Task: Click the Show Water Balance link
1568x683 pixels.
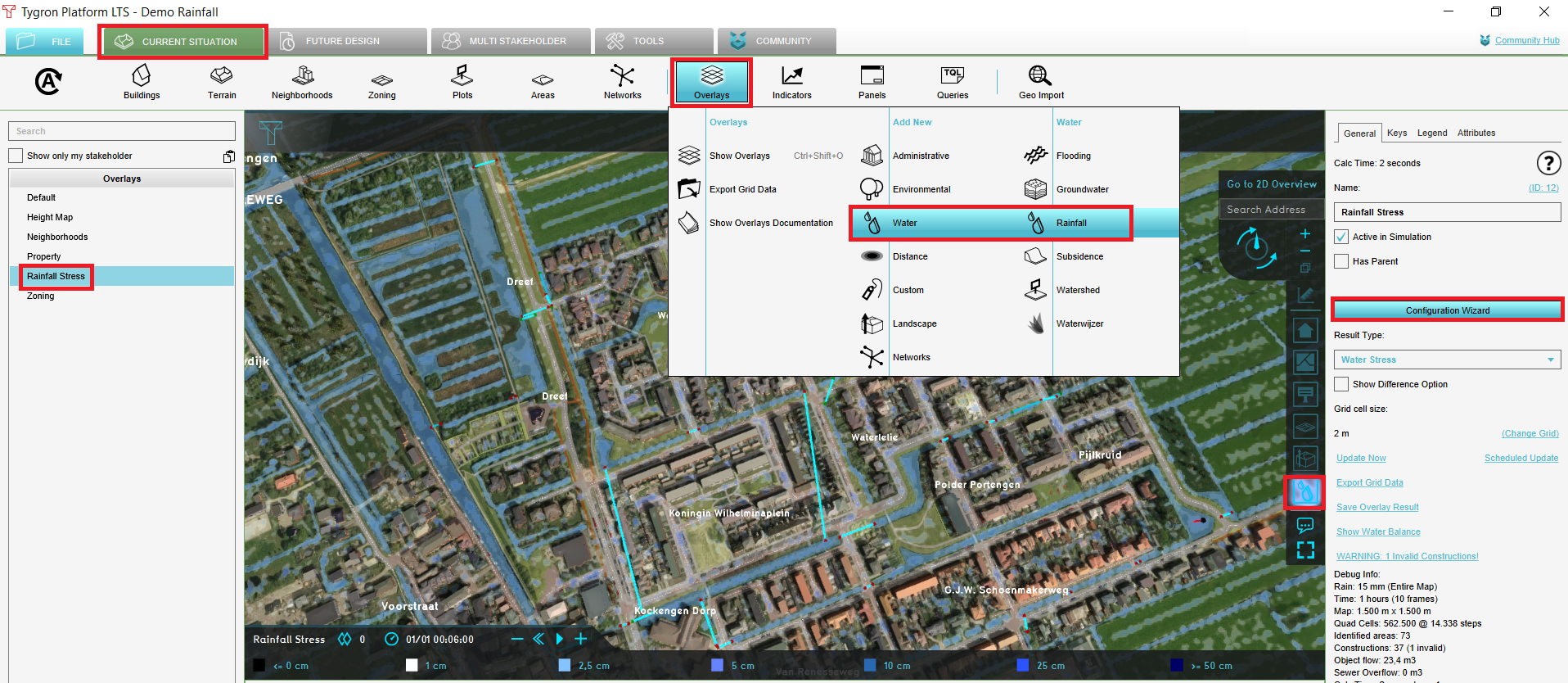Action: coord(1378,531)
